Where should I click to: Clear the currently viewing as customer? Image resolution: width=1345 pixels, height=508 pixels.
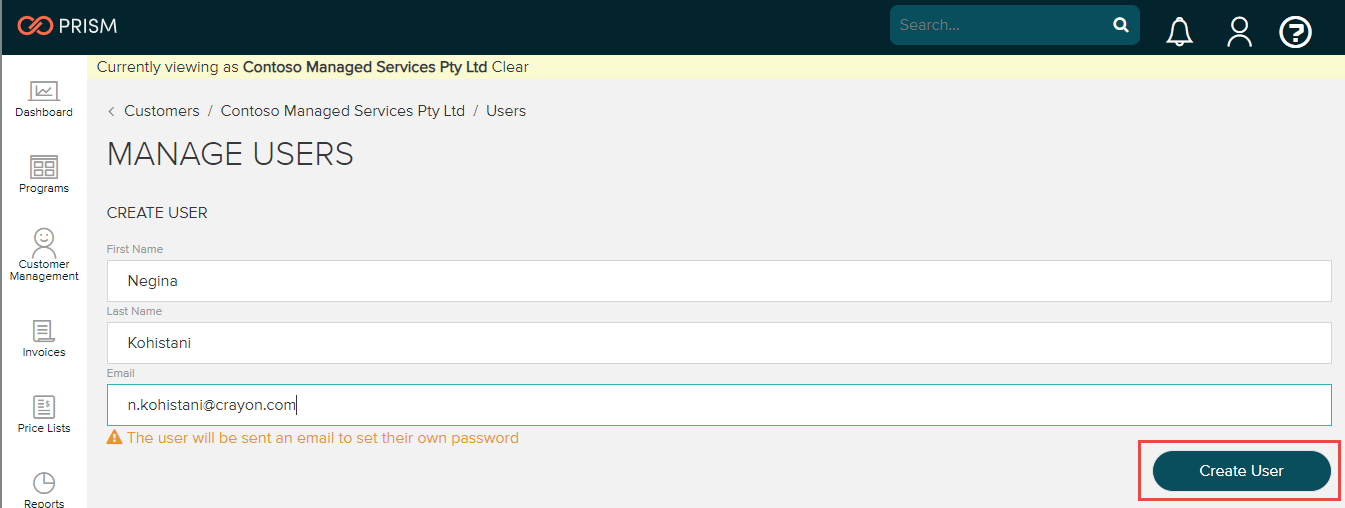[x=510, y=67]
